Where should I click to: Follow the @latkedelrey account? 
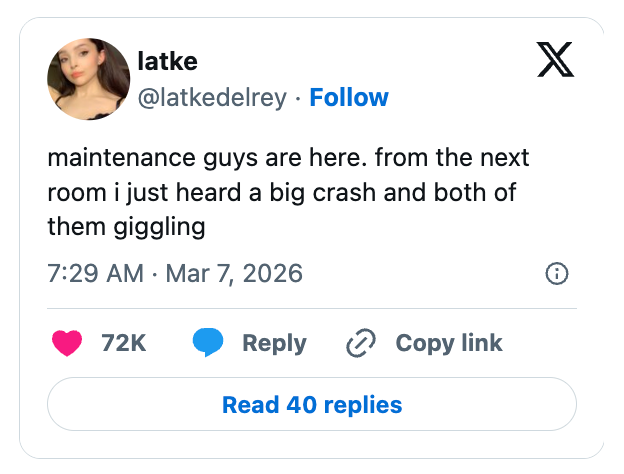349,97
